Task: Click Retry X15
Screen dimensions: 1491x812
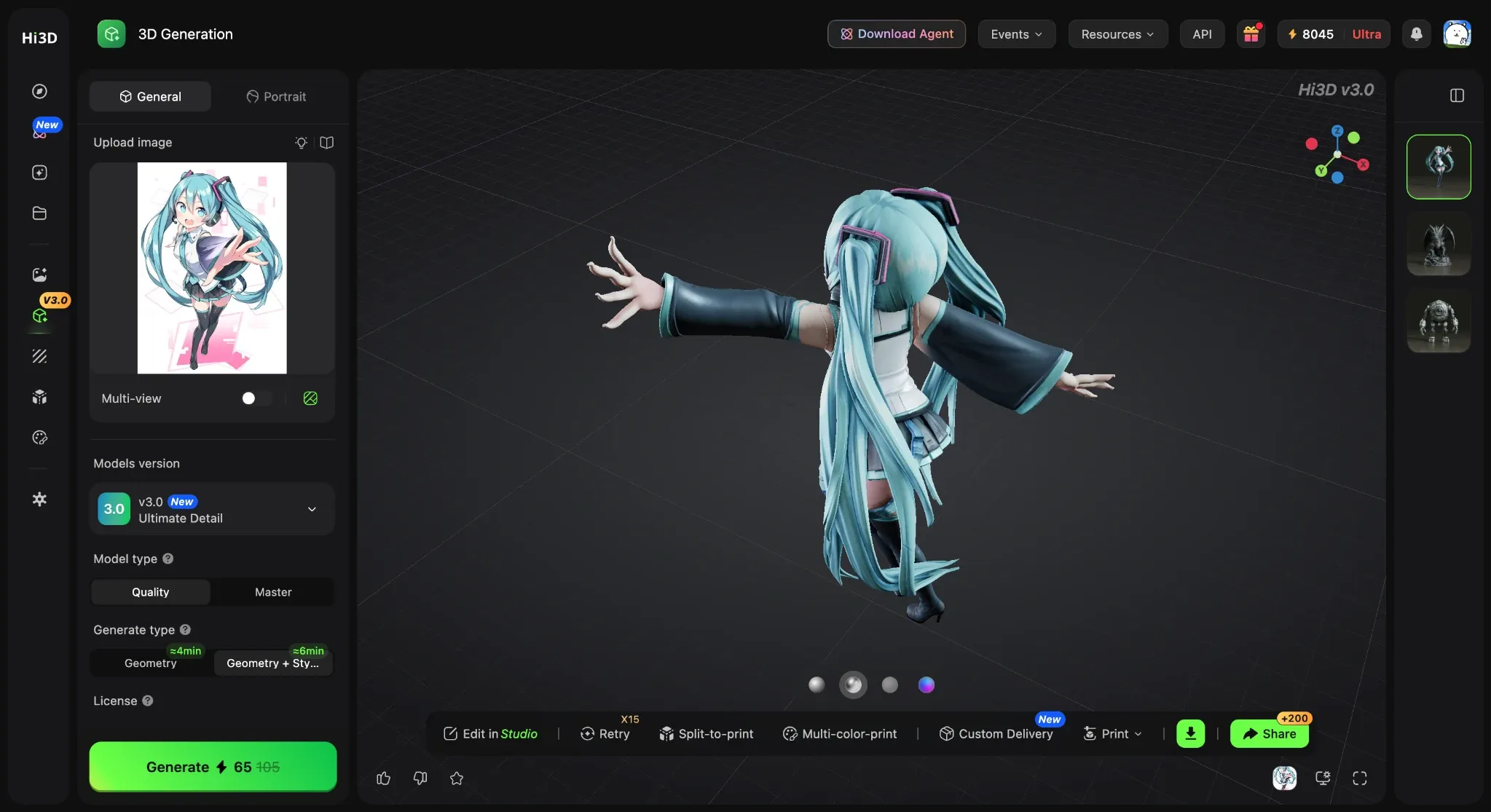Action: tap(605, 733)
